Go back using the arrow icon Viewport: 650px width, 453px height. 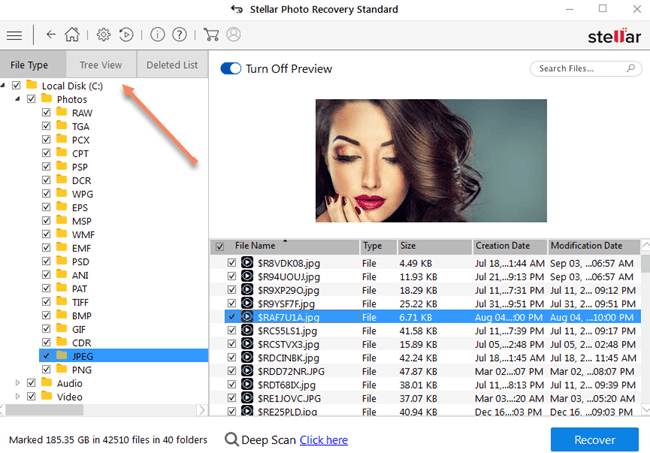pyautogui.click(x=51, y=34)
